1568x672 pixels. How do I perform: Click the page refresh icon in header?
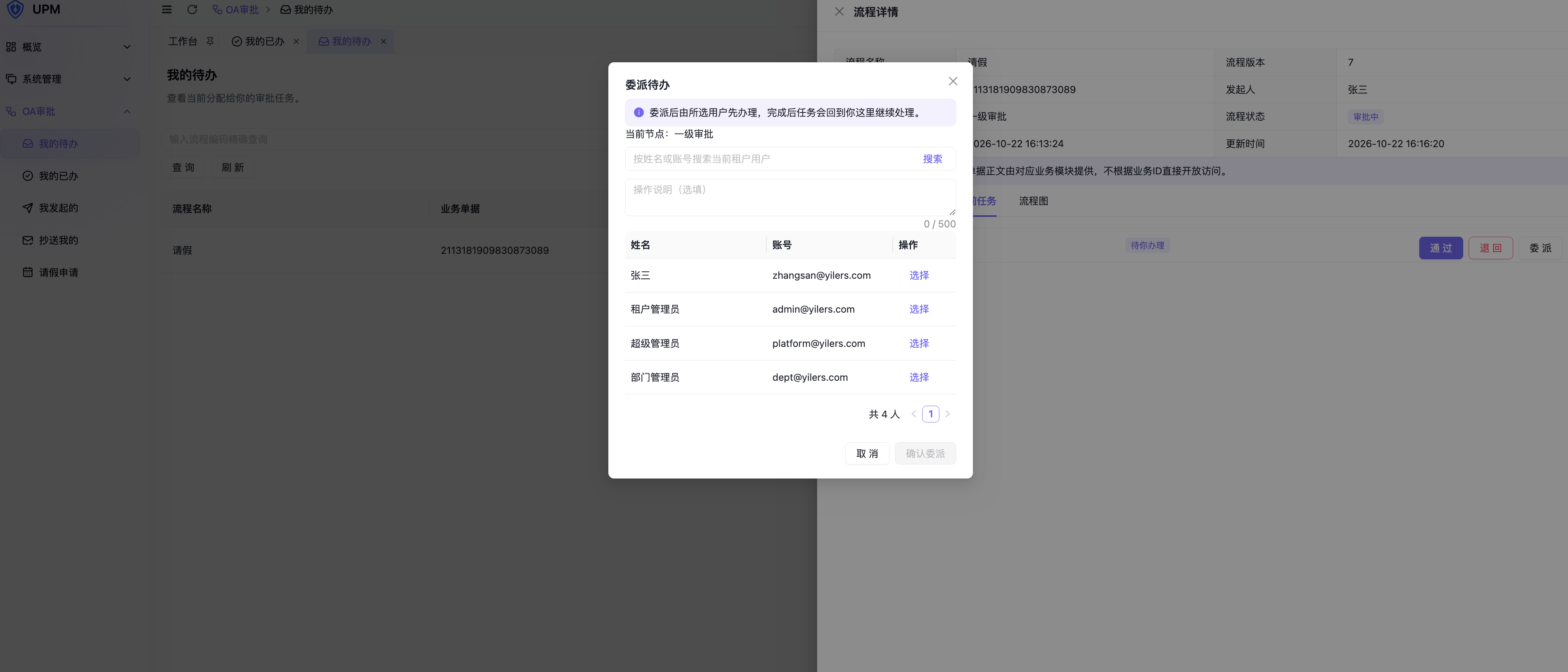(192, 10)
